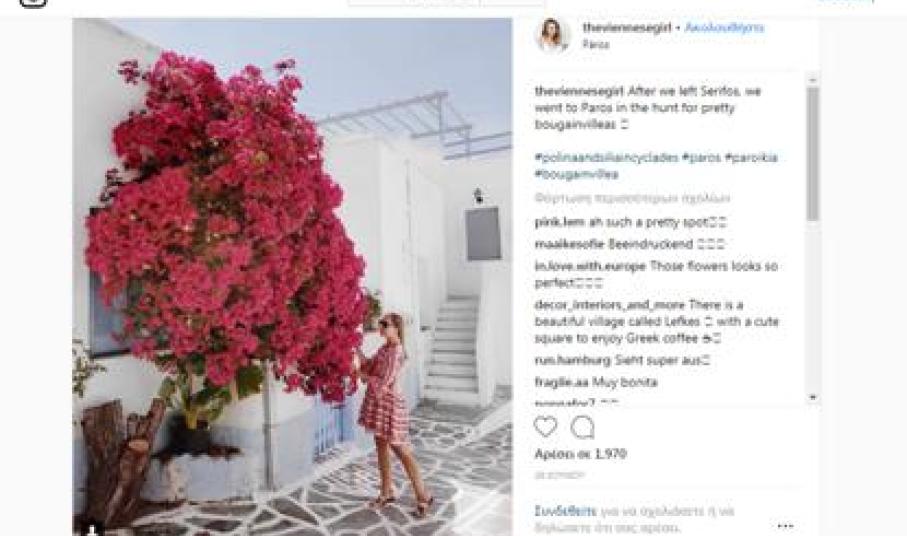Image resolution: width=907 pixels, height=536 pixels.
Task: Click the comments scrollbar down arrow
Action: [x=812, y=397]
